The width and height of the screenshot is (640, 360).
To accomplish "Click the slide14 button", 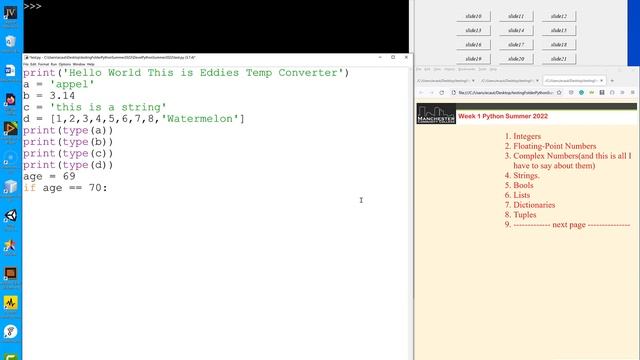I will [x=516, y=30].
